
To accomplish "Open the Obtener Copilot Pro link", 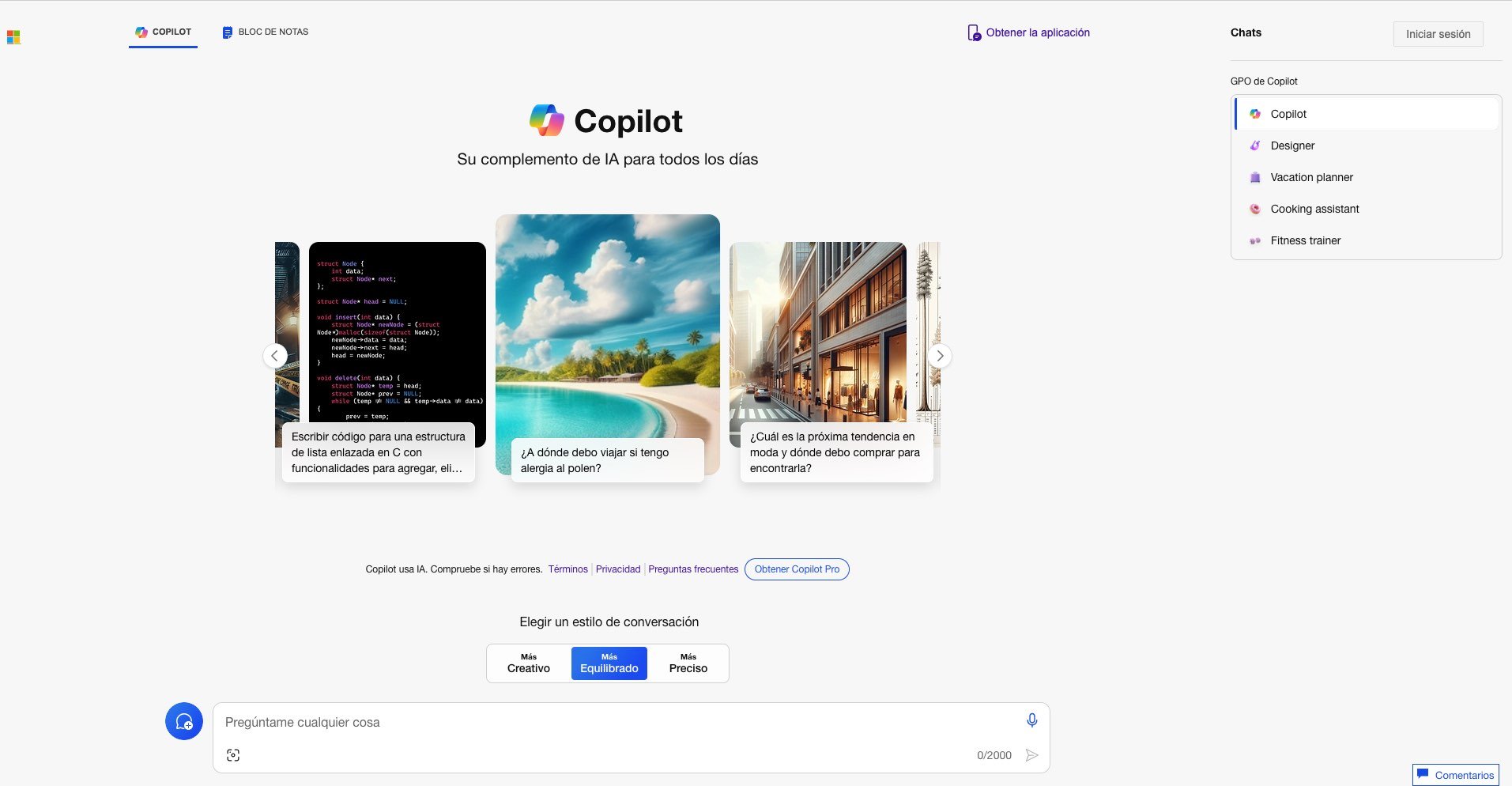I will (797, 569).
